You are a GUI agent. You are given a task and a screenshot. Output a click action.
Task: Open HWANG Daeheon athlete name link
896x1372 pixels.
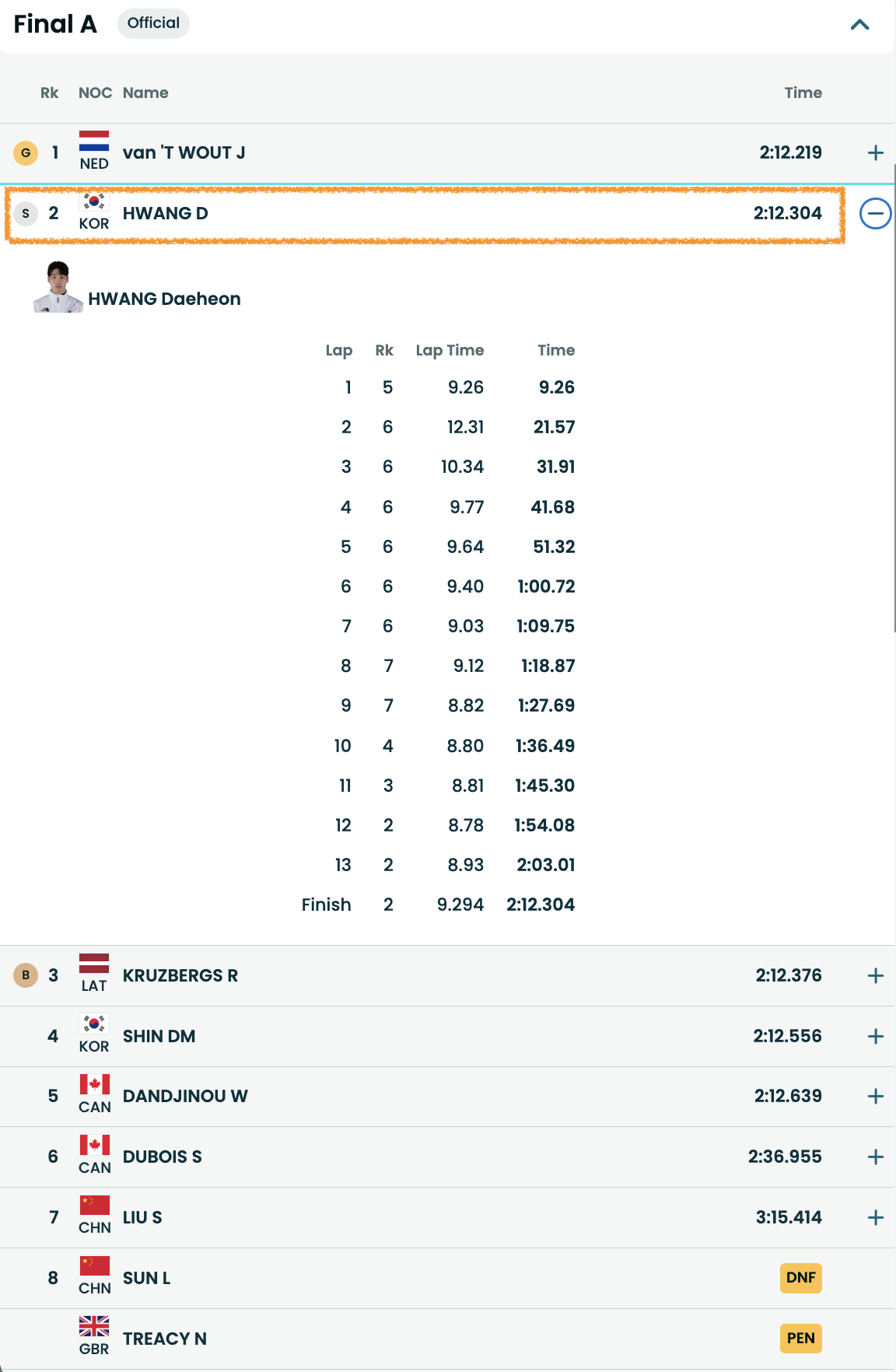[x=164, y=299]
